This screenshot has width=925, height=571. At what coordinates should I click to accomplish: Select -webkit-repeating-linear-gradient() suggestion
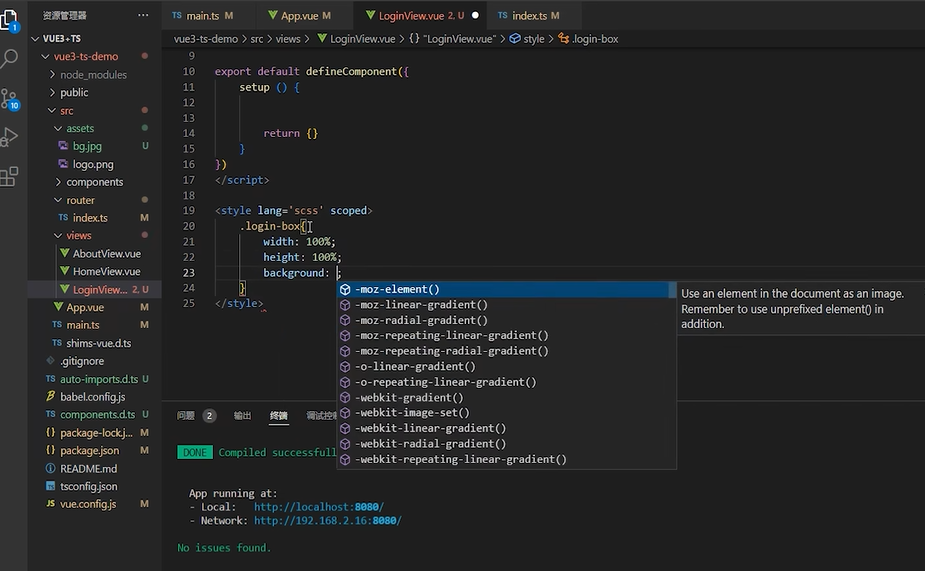pyautogui.click(x=506, y=459)
